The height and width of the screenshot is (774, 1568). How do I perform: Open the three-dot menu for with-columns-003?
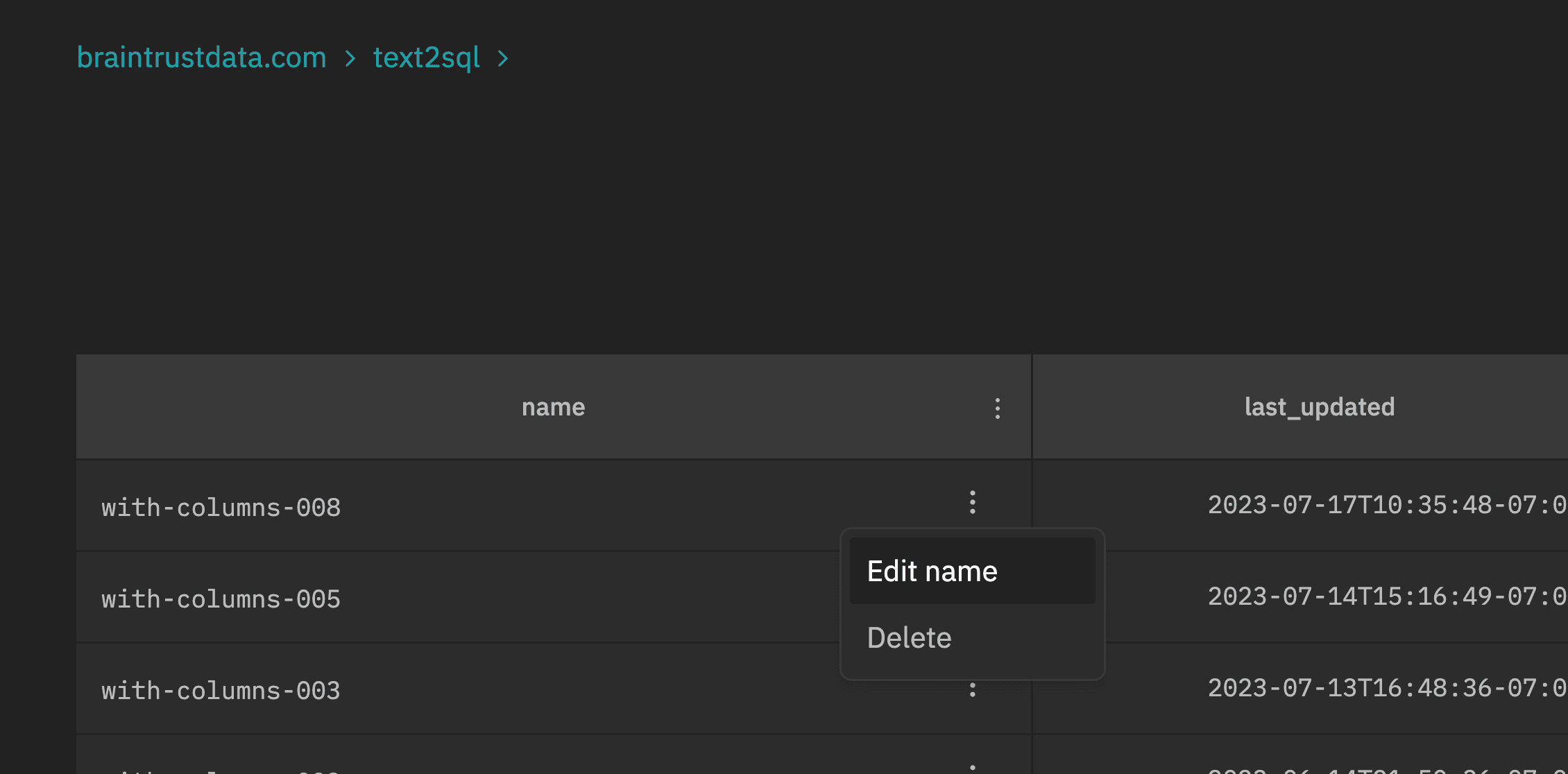click(x=972, y=688)
